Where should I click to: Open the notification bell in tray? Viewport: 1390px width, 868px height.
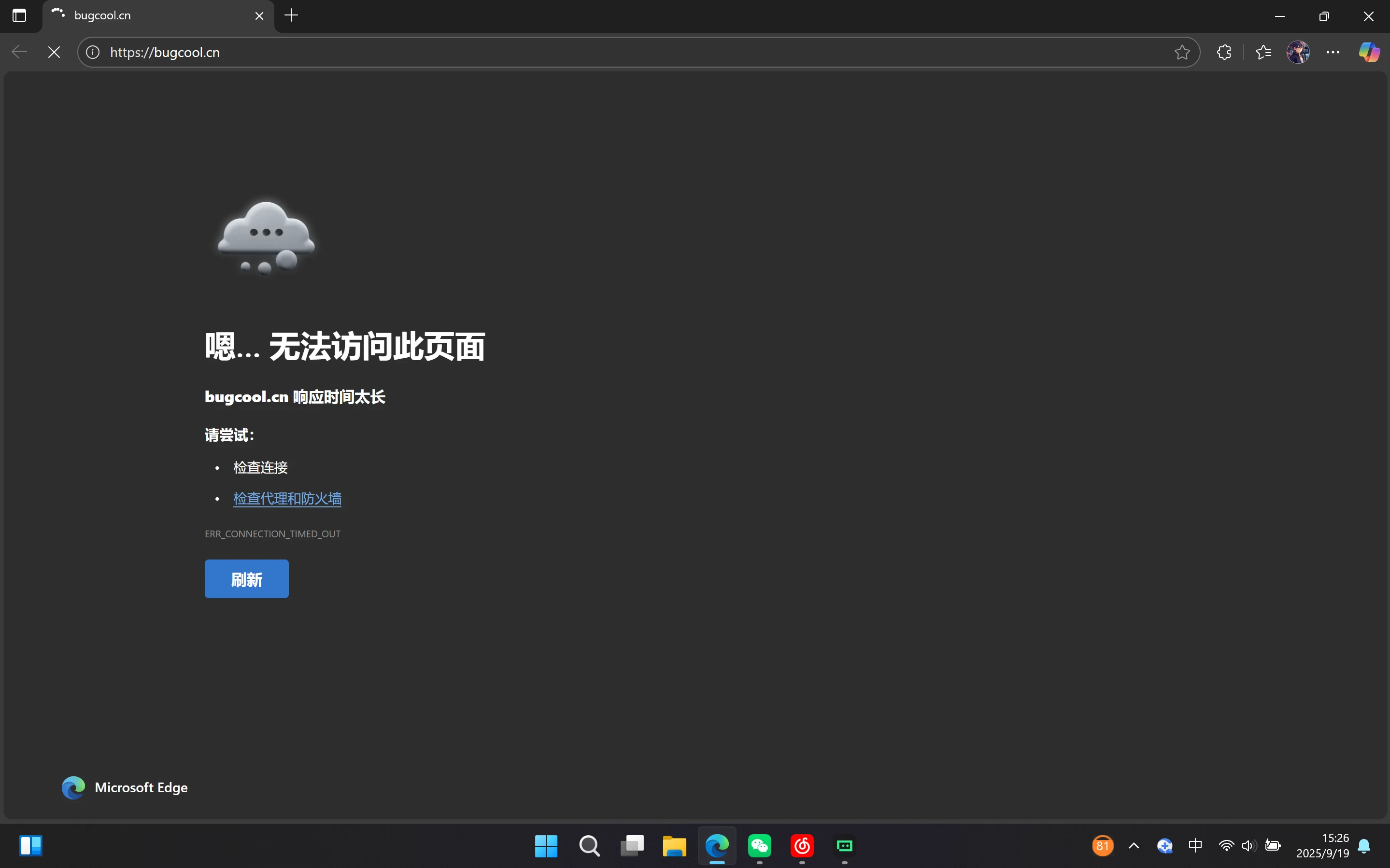pos(1363,846)
